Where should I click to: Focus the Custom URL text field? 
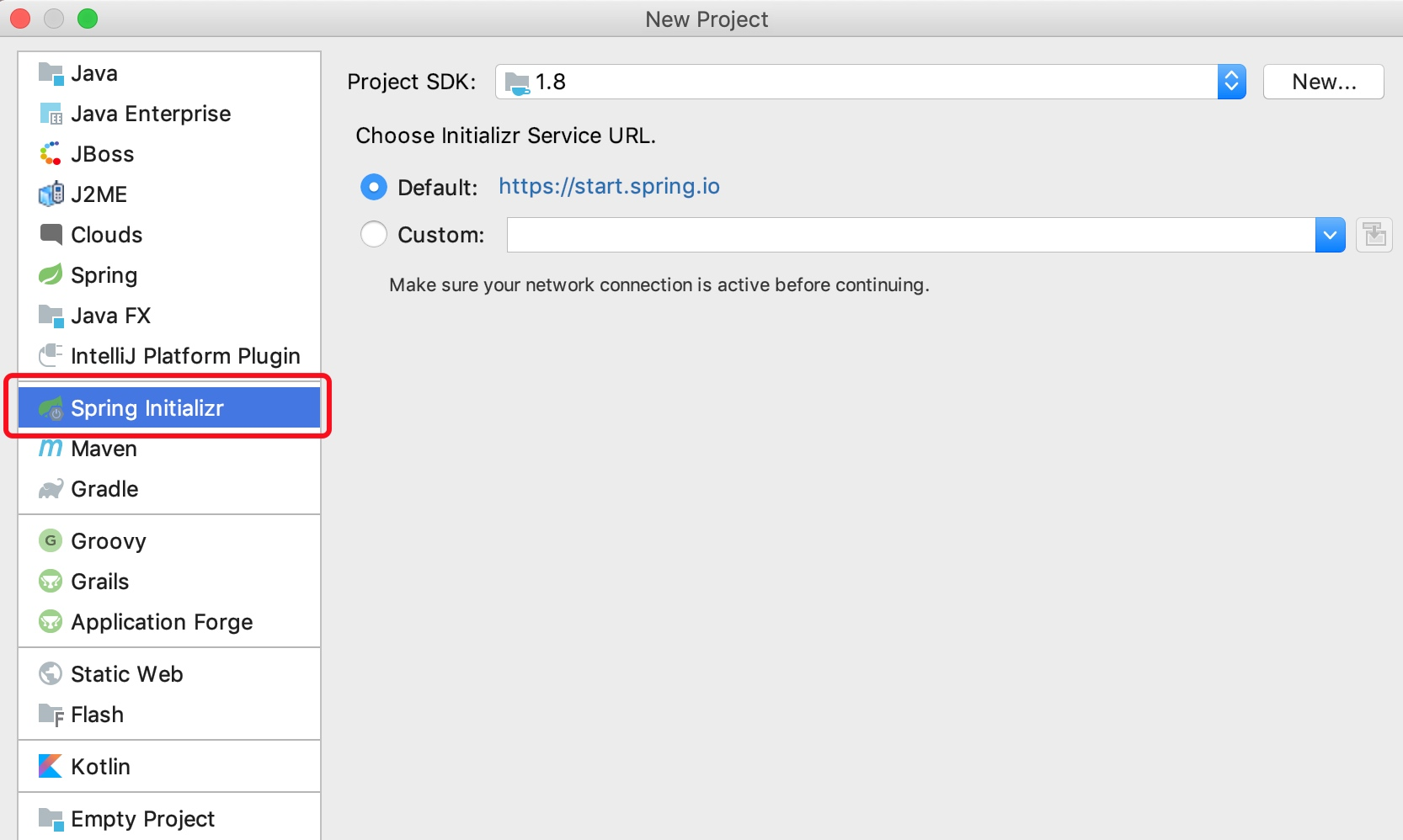[911, 235]
